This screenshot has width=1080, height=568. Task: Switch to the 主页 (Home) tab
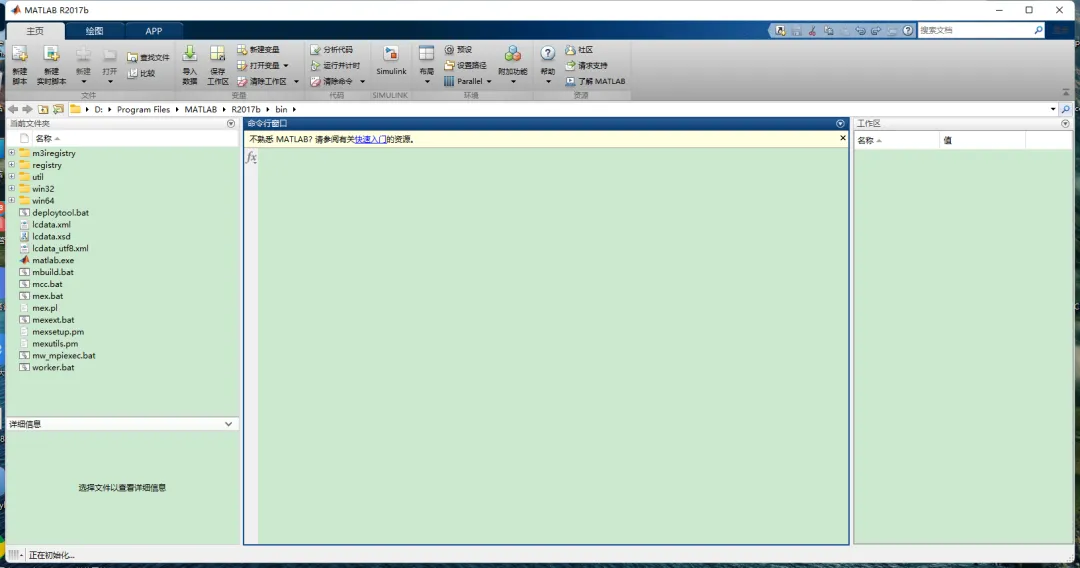[35, 31]
